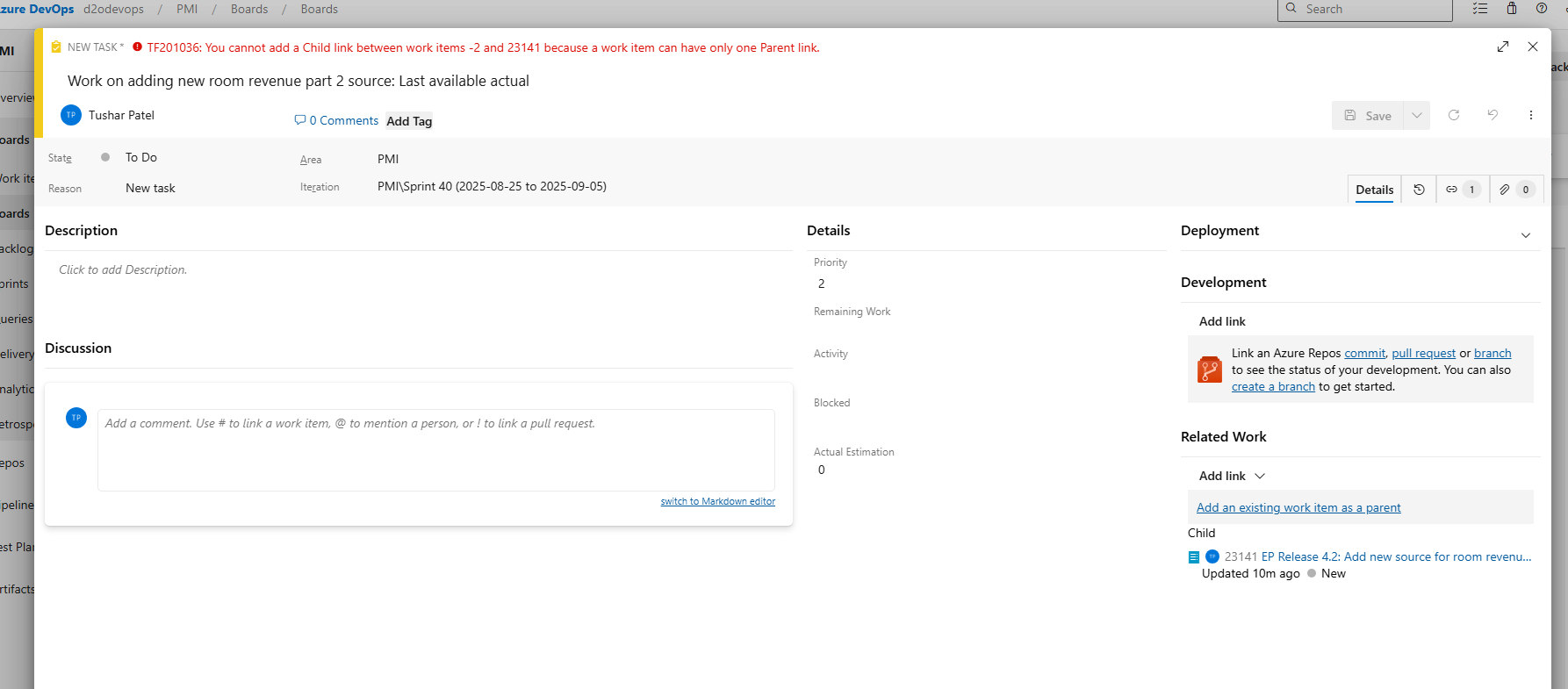Click the Azure Repos branch icon

[1210, 370]
